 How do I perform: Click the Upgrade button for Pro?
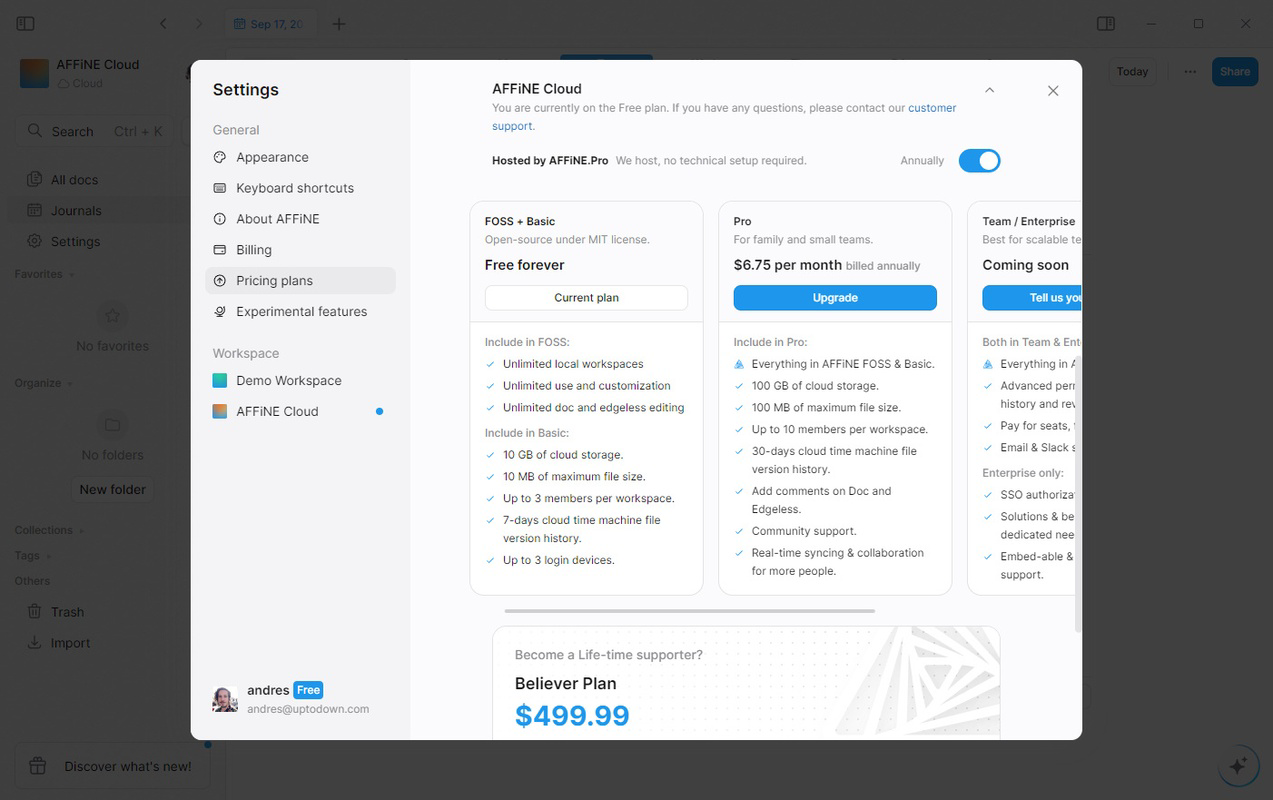point(835,298)
